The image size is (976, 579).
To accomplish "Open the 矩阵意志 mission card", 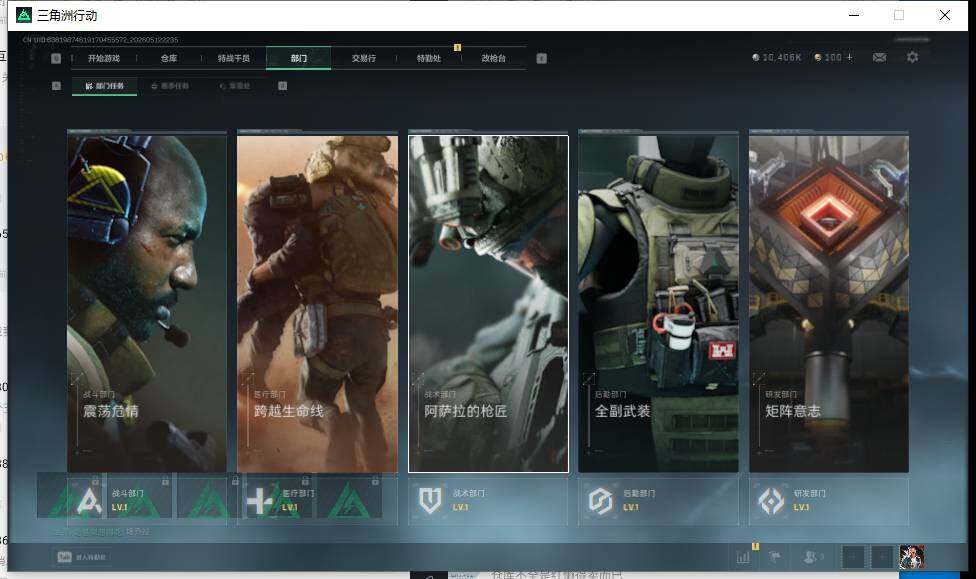I will (829, 304).
